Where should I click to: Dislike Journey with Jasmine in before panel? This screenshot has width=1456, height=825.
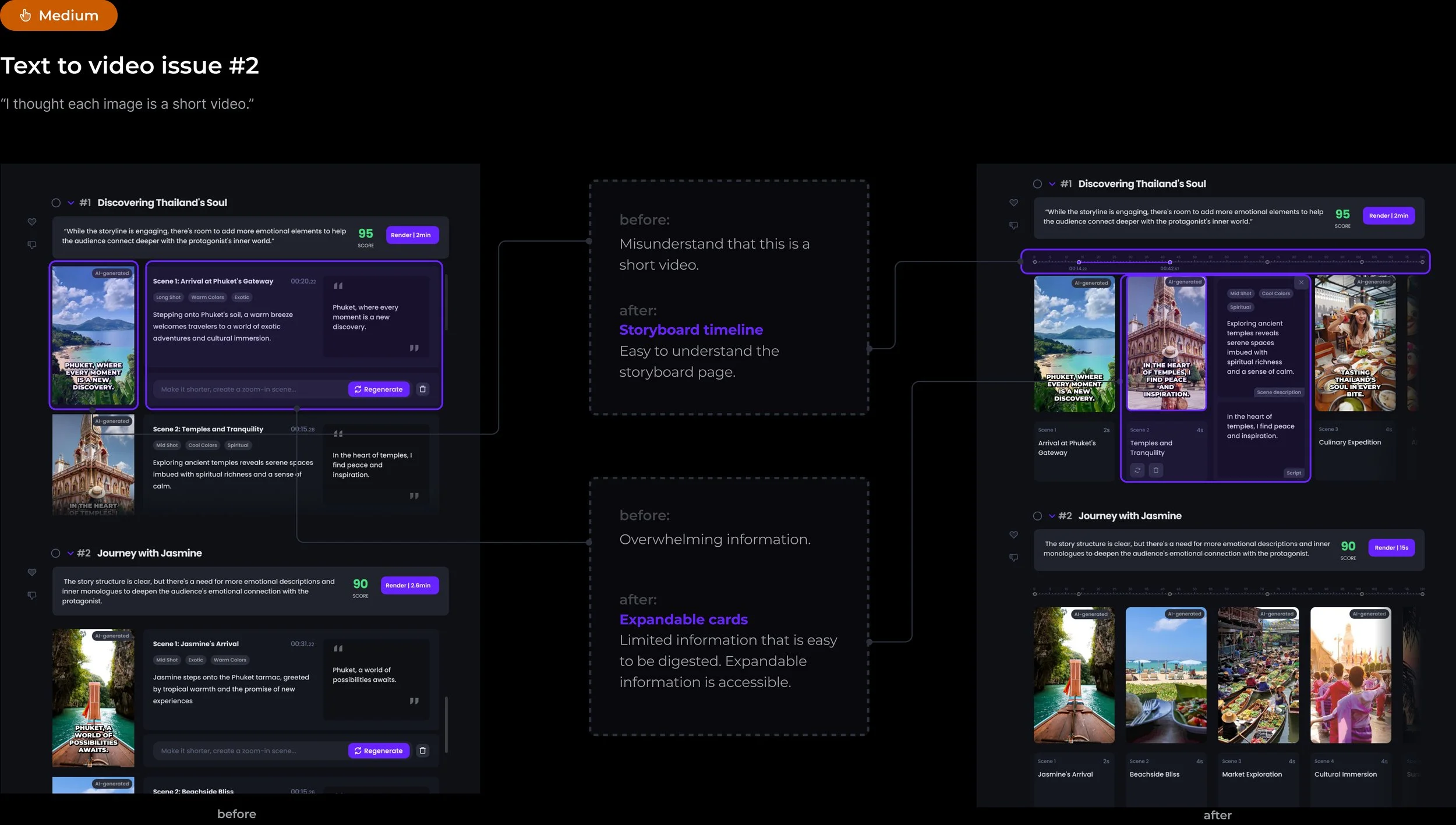pos(32,596)
